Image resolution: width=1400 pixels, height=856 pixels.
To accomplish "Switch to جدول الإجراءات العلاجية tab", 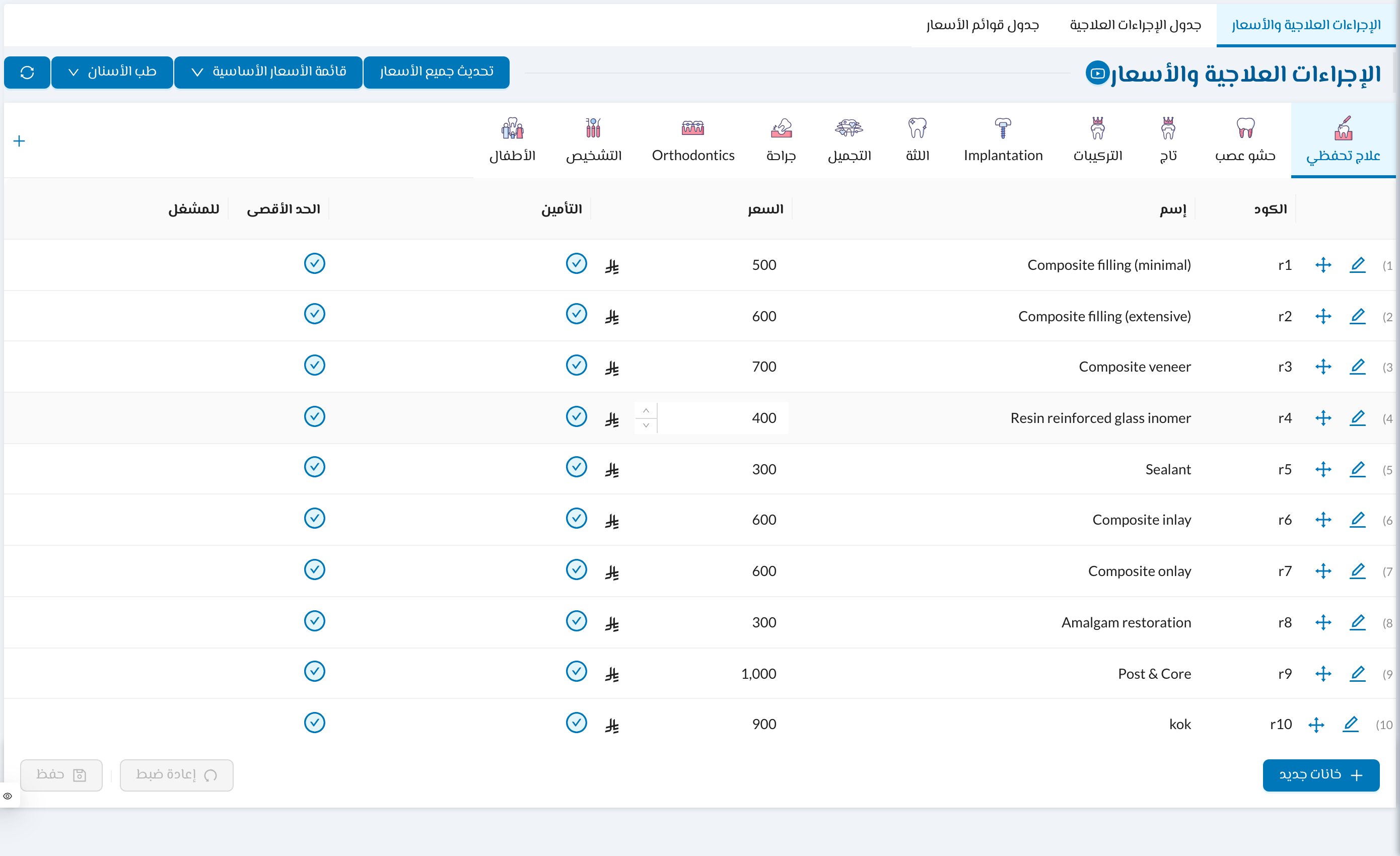I will pyautogui.click(x=1135, y=26).
